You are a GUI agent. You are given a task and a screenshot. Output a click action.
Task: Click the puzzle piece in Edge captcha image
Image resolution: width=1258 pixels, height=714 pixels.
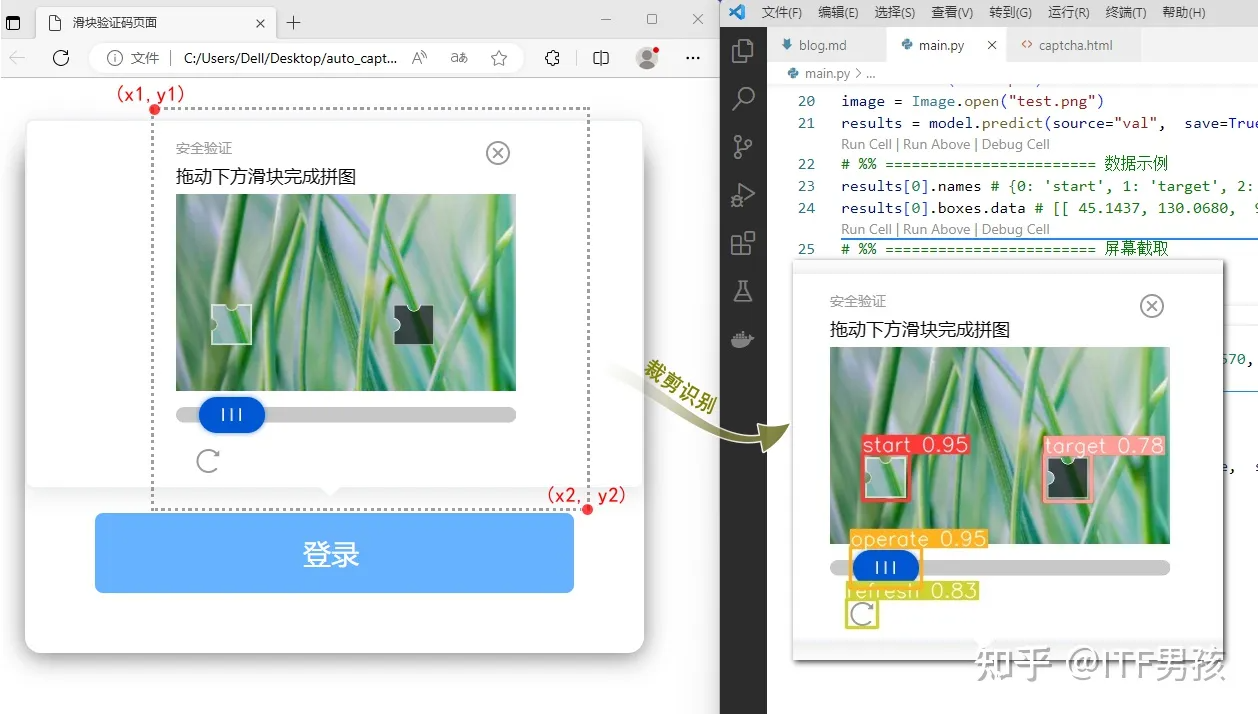[x=231, y=323]
